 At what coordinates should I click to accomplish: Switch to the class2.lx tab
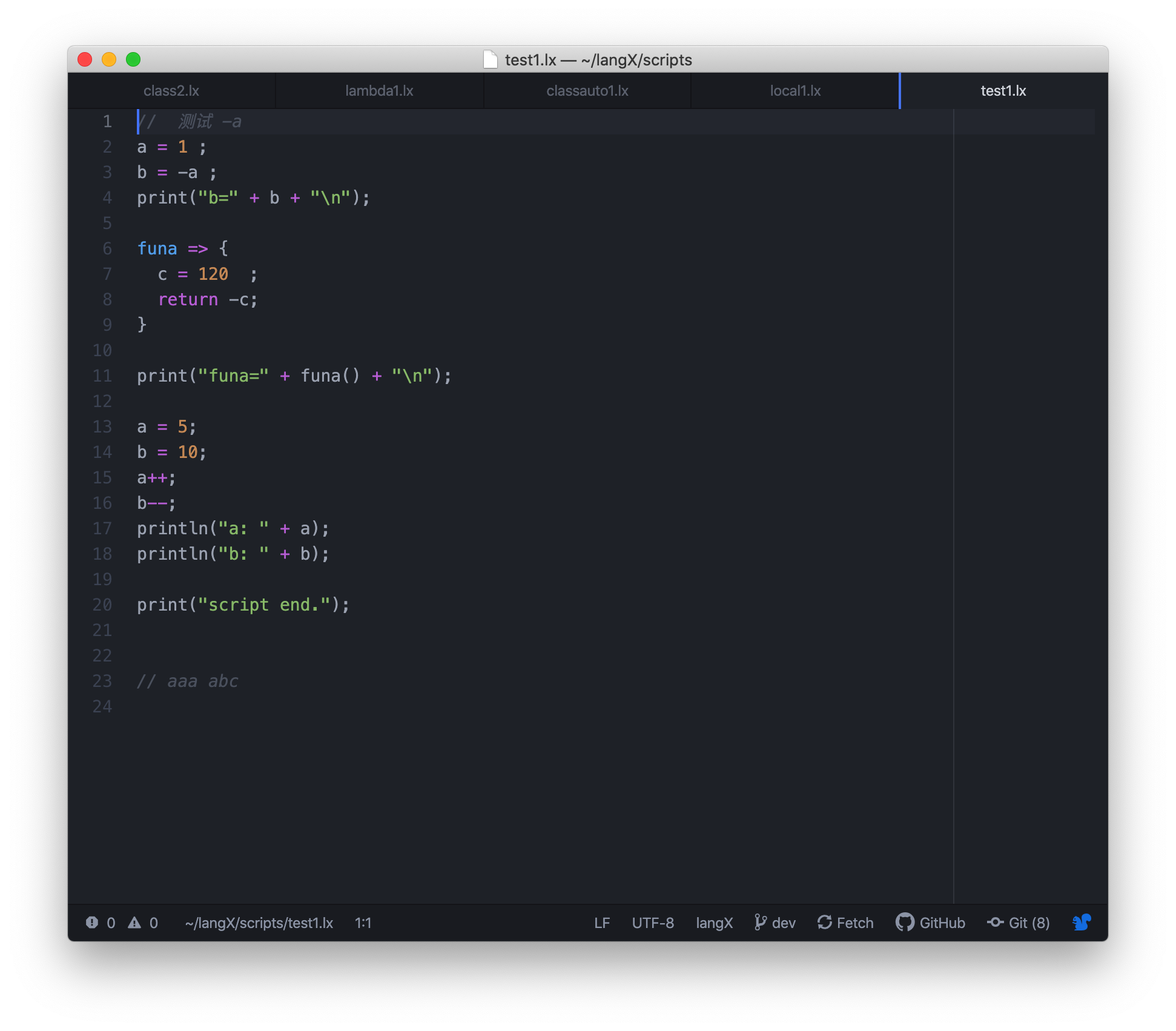(171, 91)
